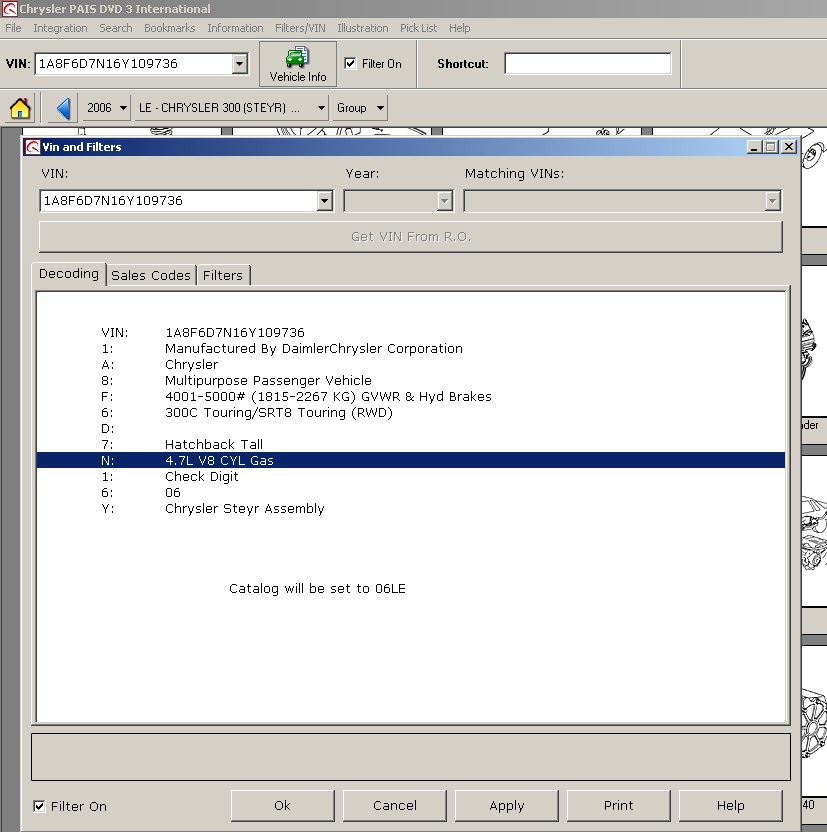
Task: Open the Information menu
Action: (235, 28)
